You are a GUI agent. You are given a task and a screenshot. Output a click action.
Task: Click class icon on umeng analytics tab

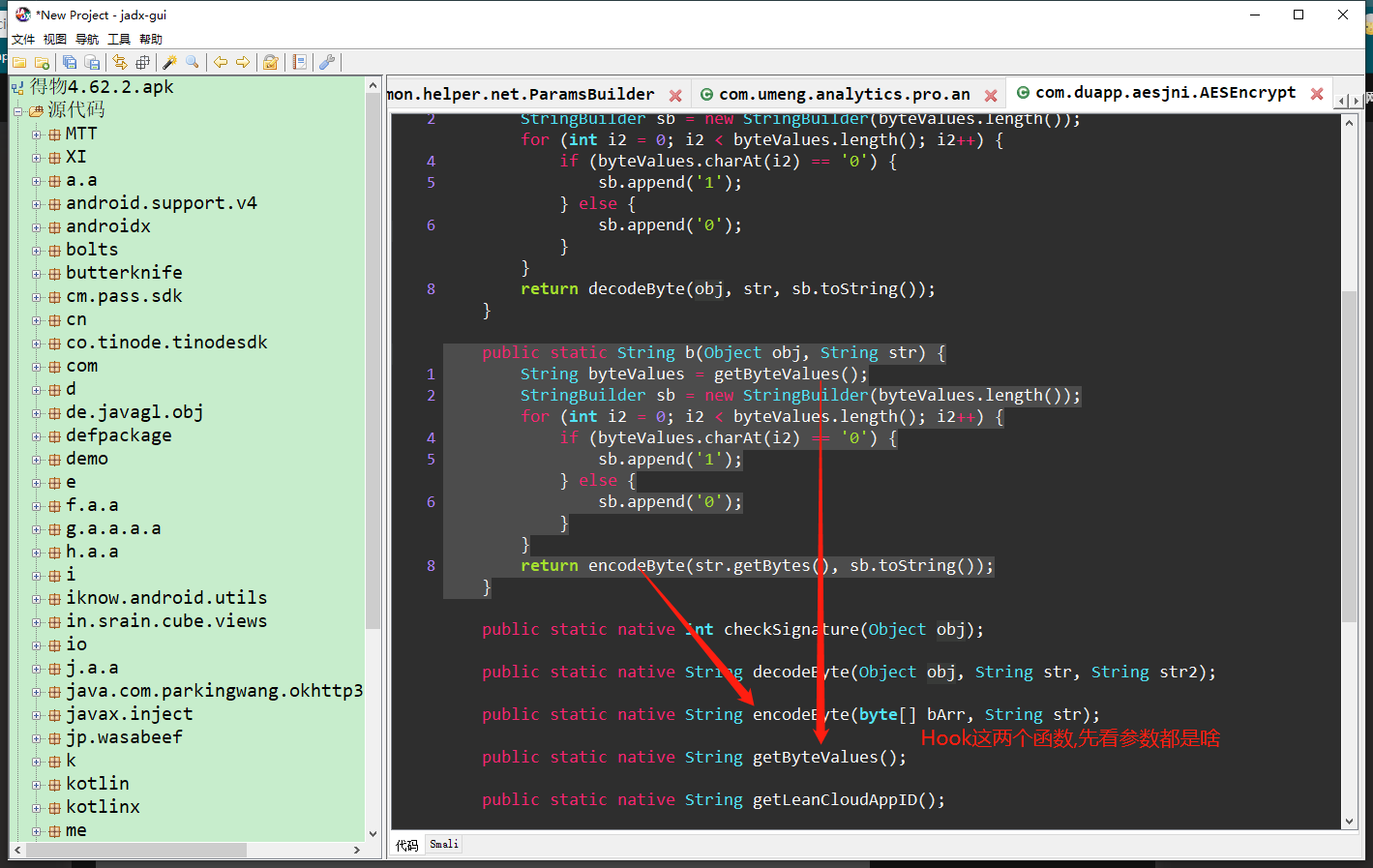[x=706, y=94]
